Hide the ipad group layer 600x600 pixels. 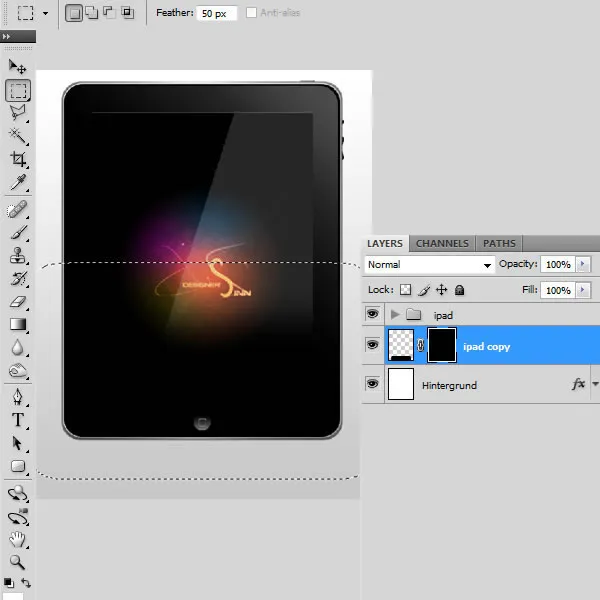372,314
